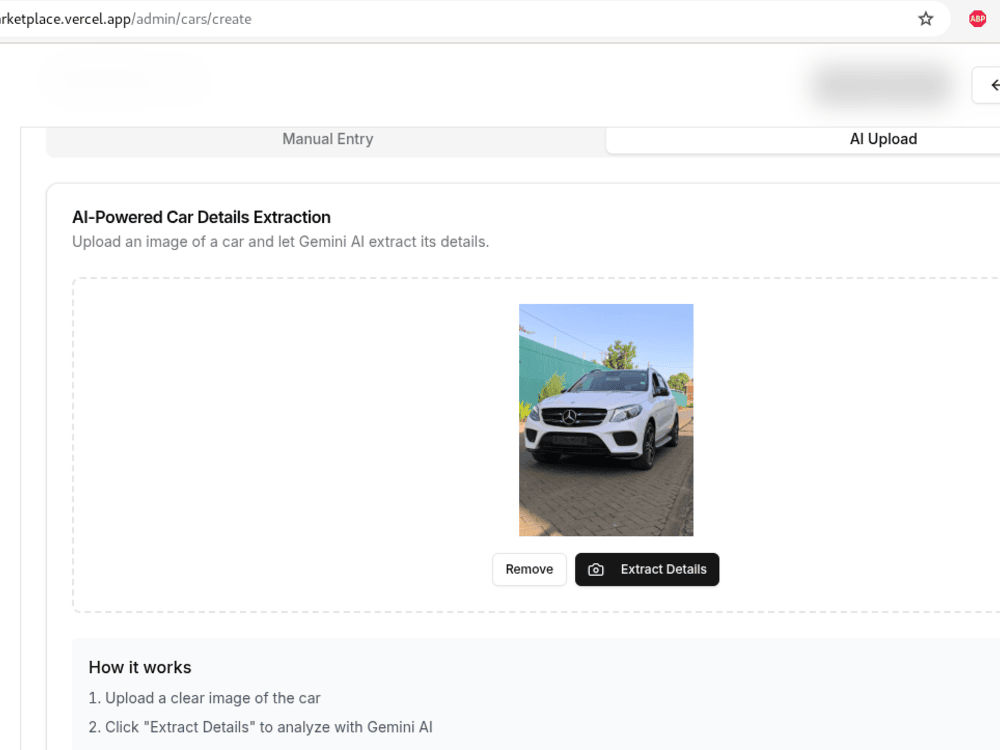
Task: Open the uploaded white Mercedes image preview
Action: [x=606, y=420]
